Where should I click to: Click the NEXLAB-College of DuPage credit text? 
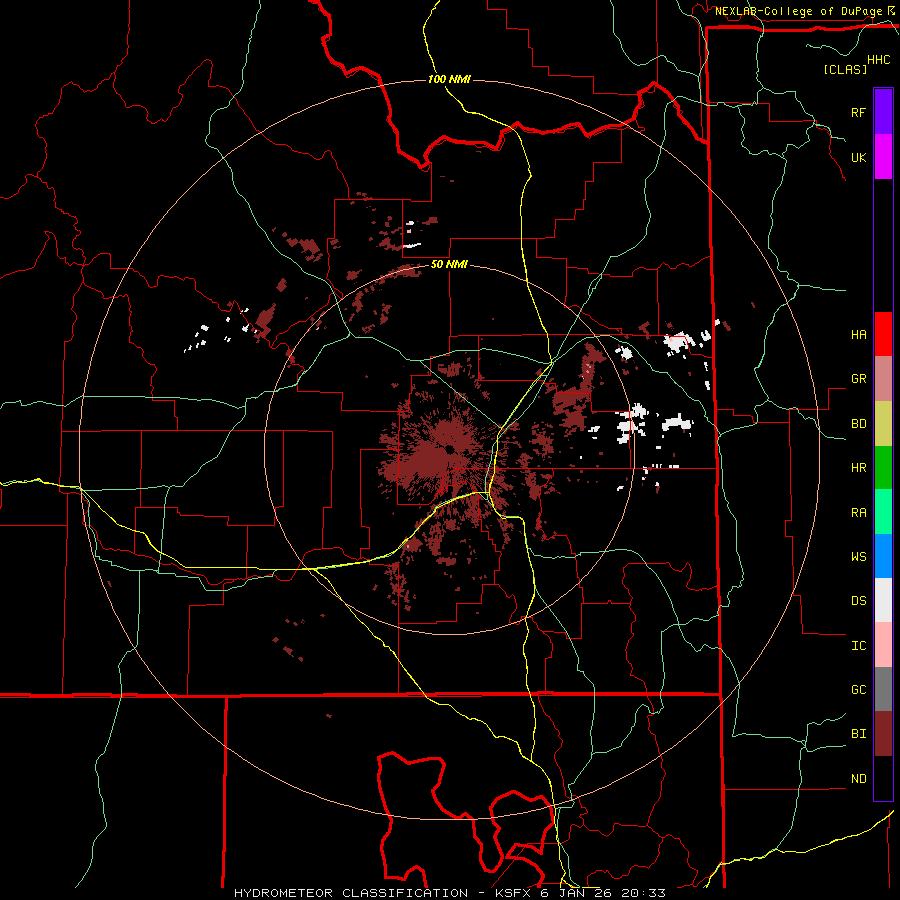798,11
